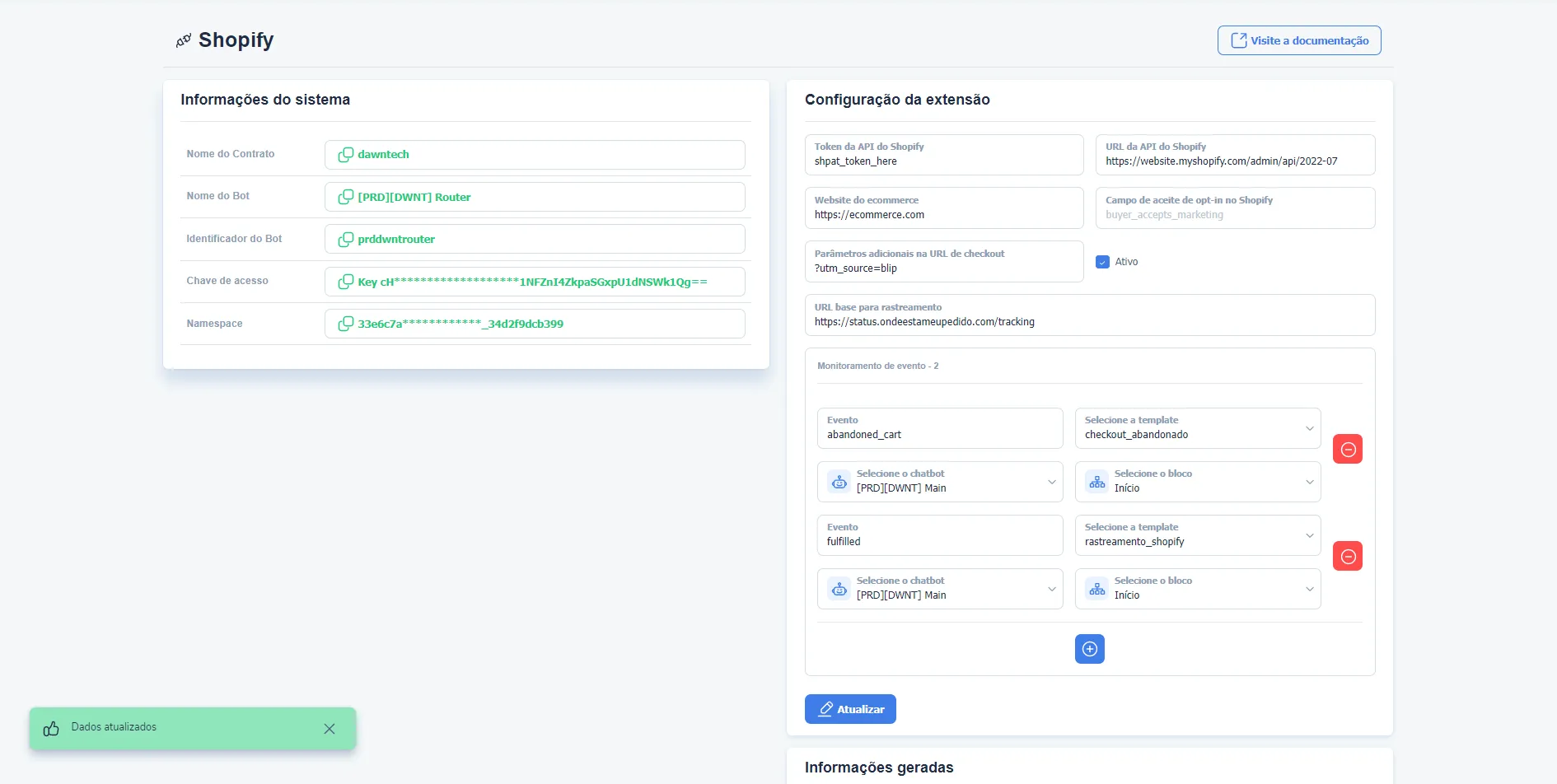Click the Nome do Bot label
The image size is (1557, 784).
(x=217, y=196)
